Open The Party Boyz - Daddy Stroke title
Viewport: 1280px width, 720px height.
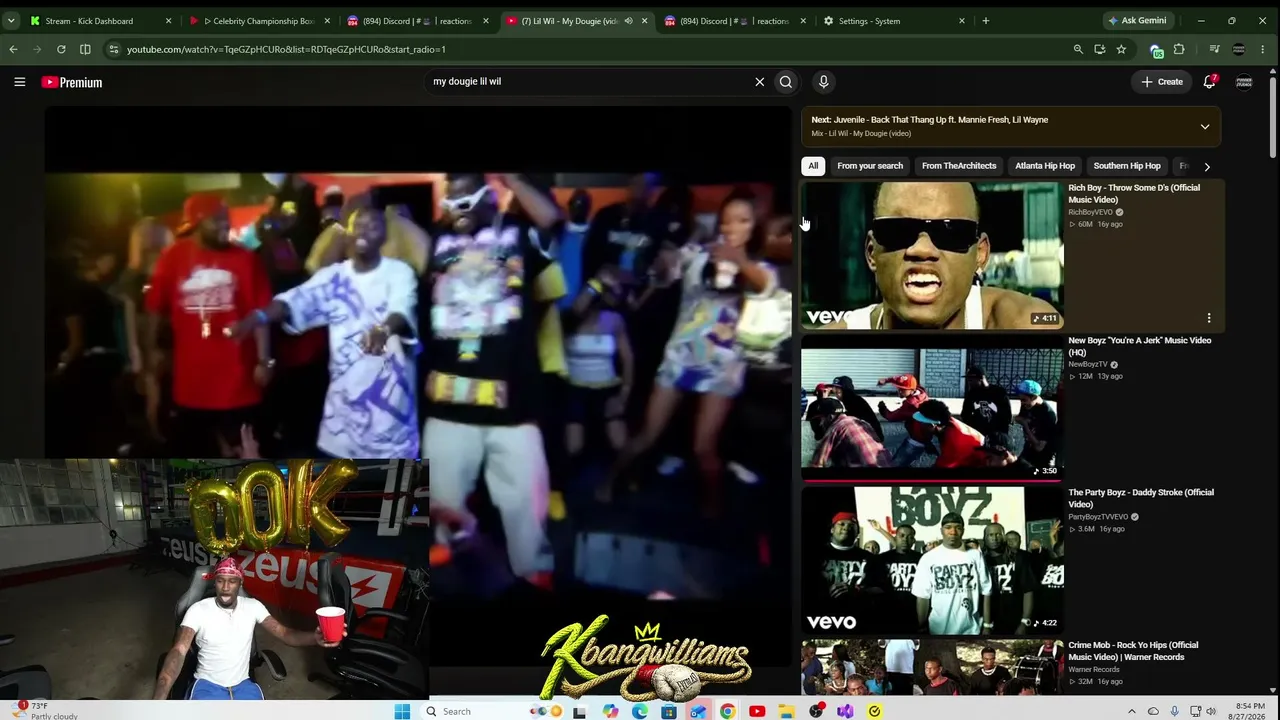point(1141,498)
